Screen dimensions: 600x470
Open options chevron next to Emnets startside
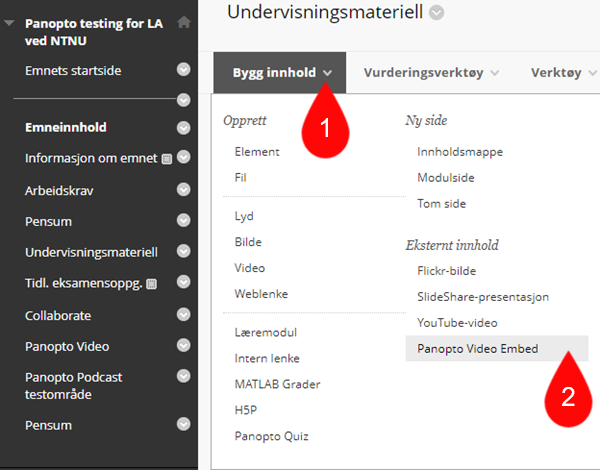point(184,70)
